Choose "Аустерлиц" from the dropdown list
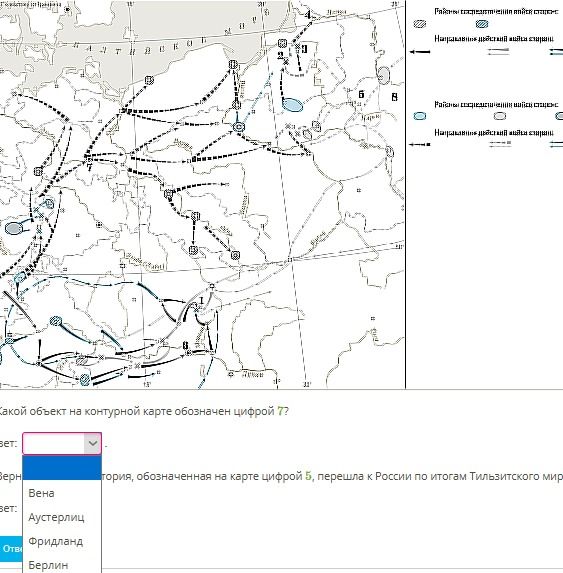This screenshot has height=573, width=563. click(x=62, y=517)
